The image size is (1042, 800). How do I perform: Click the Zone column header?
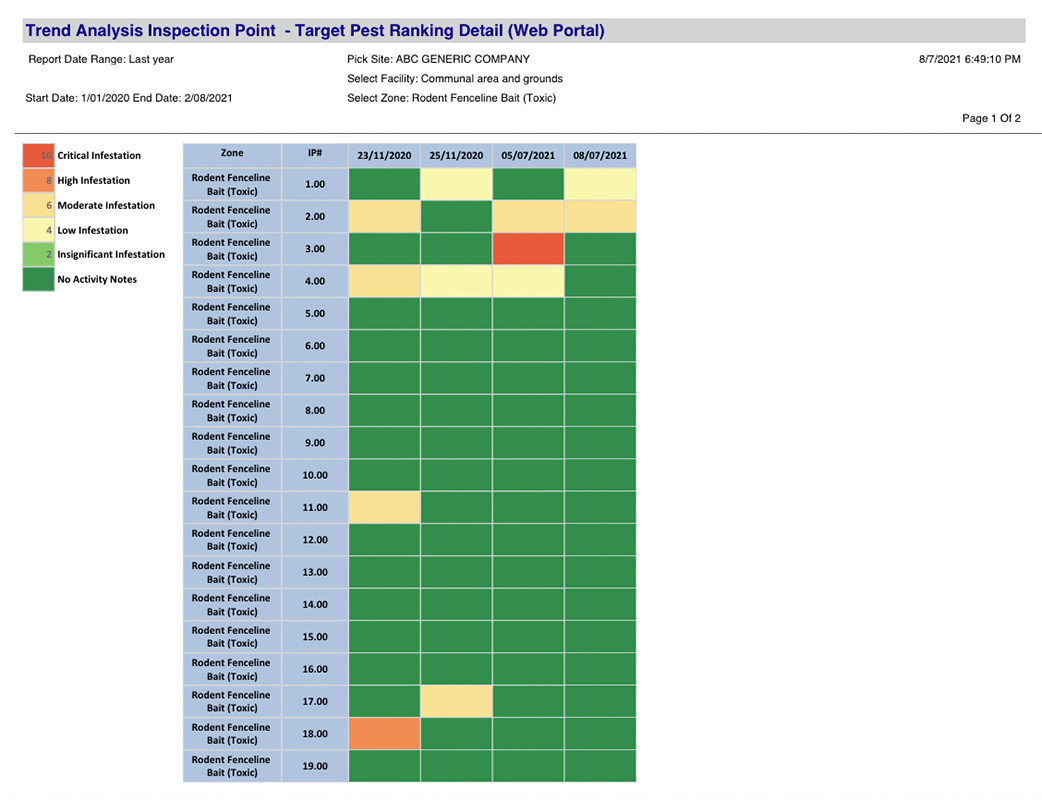[232, 154]
